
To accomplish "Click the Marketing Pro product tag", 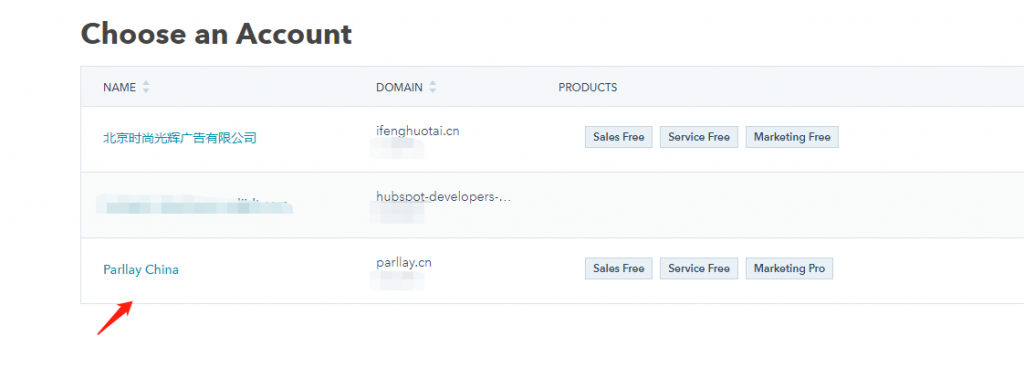I will click(x=790, y=268).
